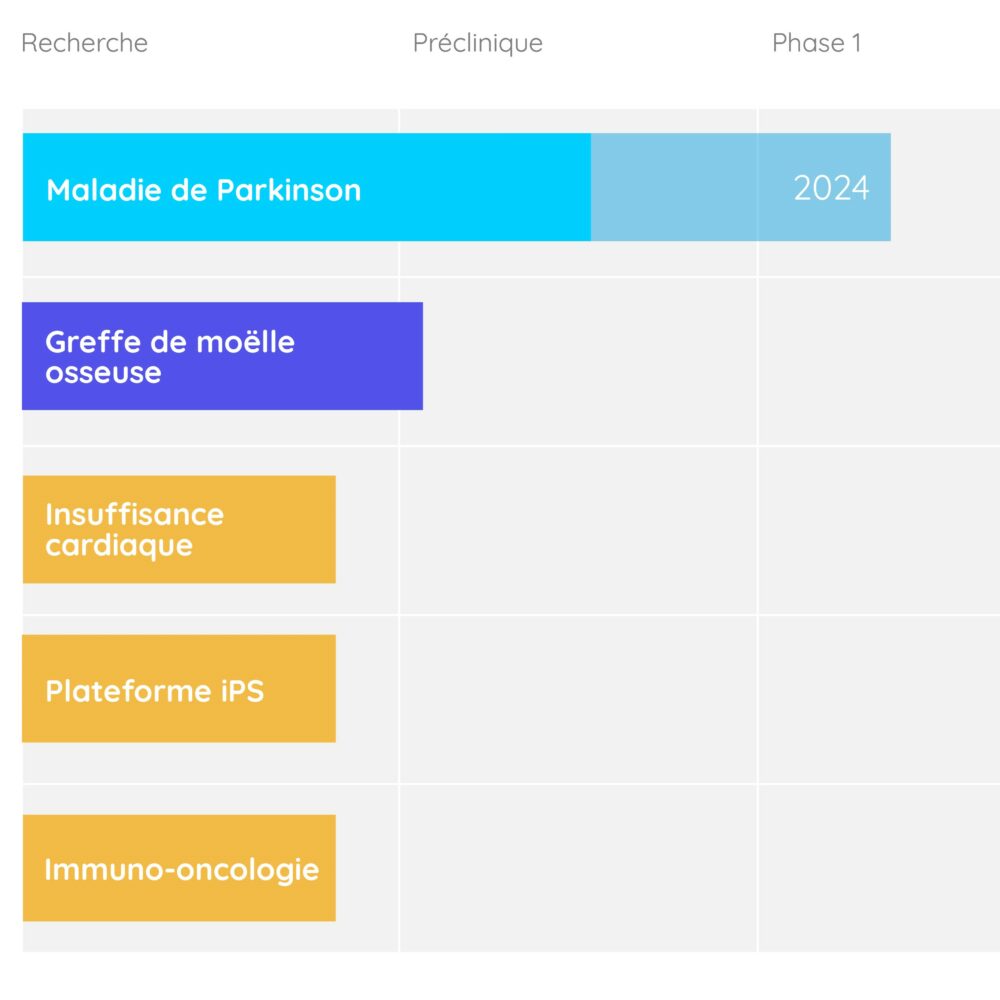Click the light blue projected Parkinson segment
The width and height of the screenshot is (1000, 1000).
pyautogui.click(x=741, y=187)
